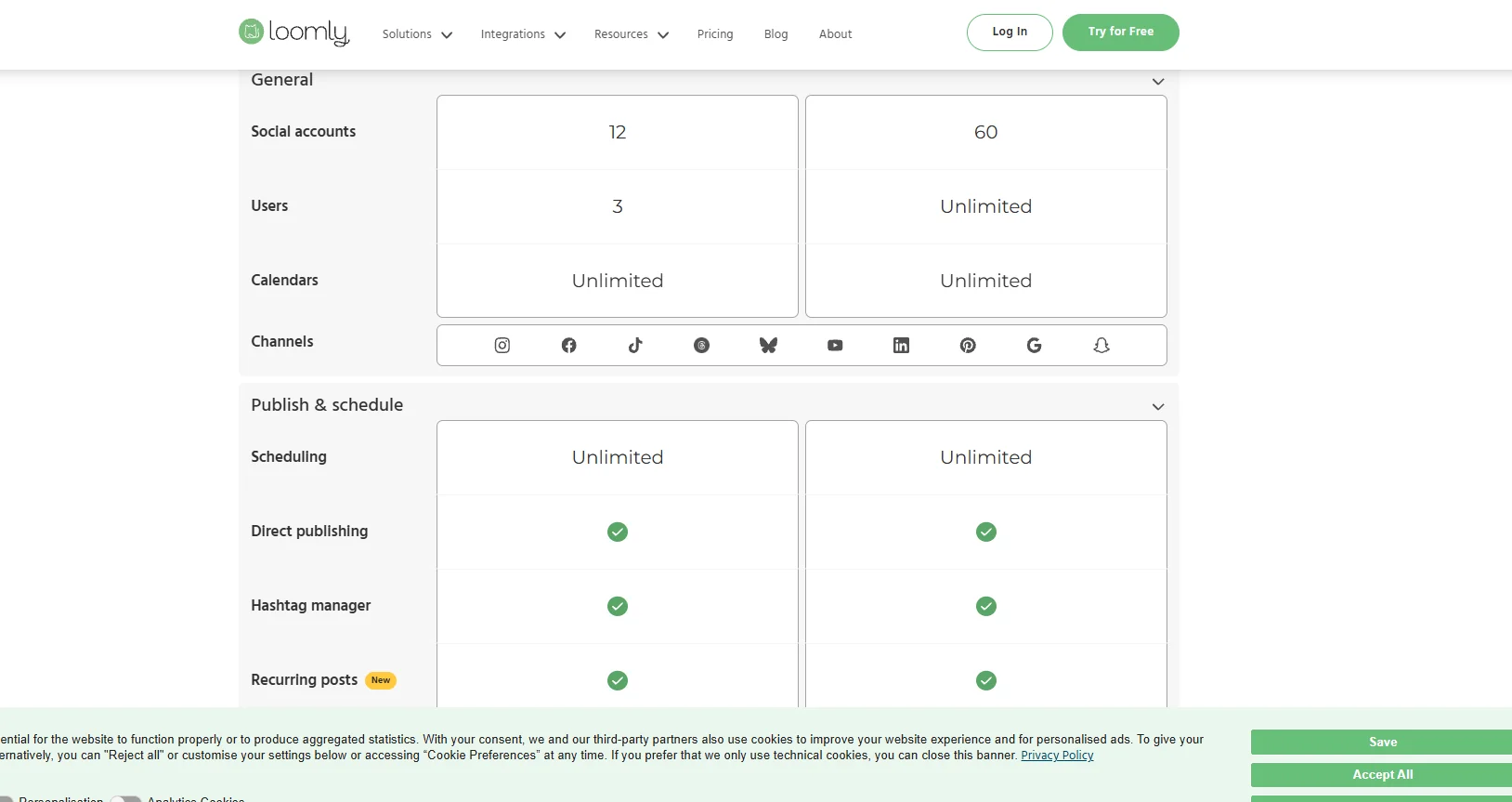Click the YouTube channel icon
This screenshot has height=802, width=1512.
pos(835,346)
